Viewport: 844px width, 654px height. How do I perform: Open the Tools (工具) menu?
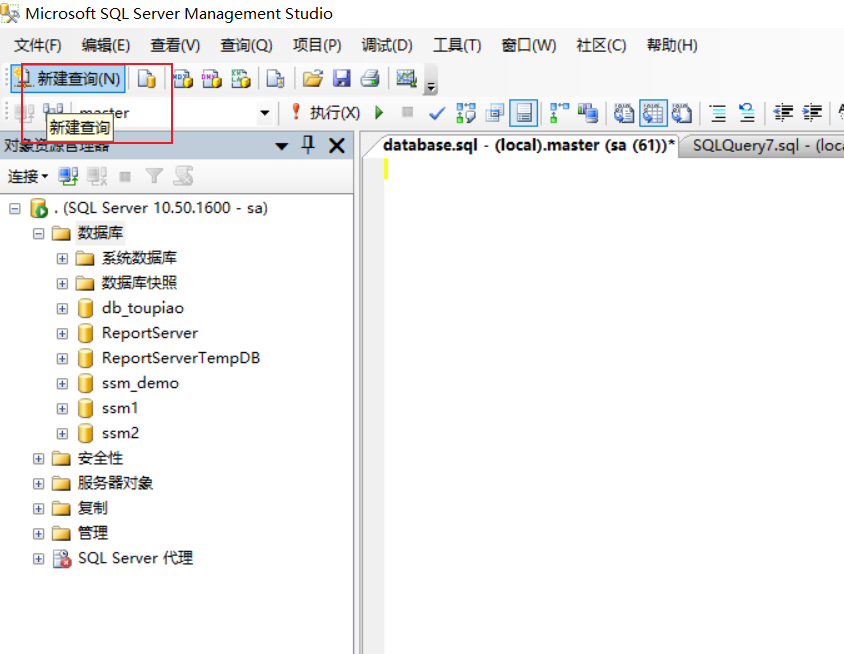click(457, 45)
